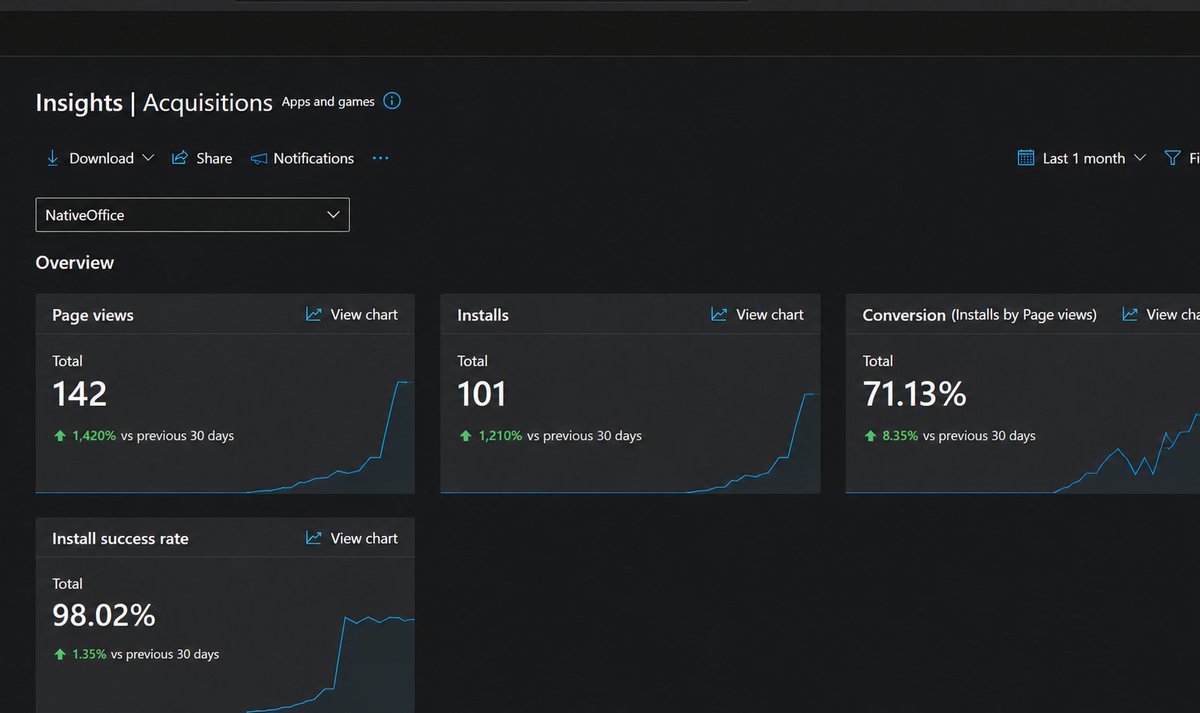Click the info icon beside Apps and games
The image size is (1200, 713).
coord(392,101)
